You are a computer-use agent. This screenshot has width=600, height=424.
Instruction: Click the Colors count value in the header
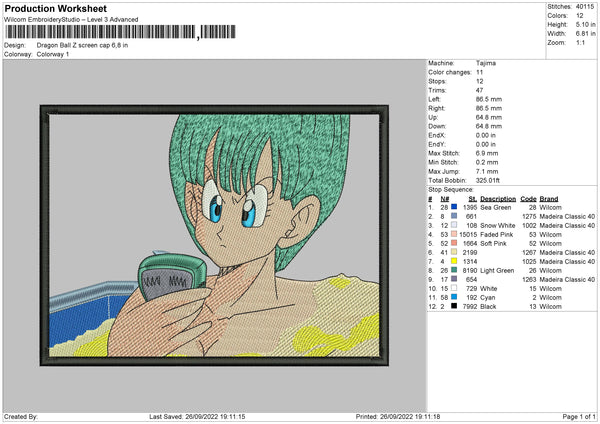pos(580,16)
